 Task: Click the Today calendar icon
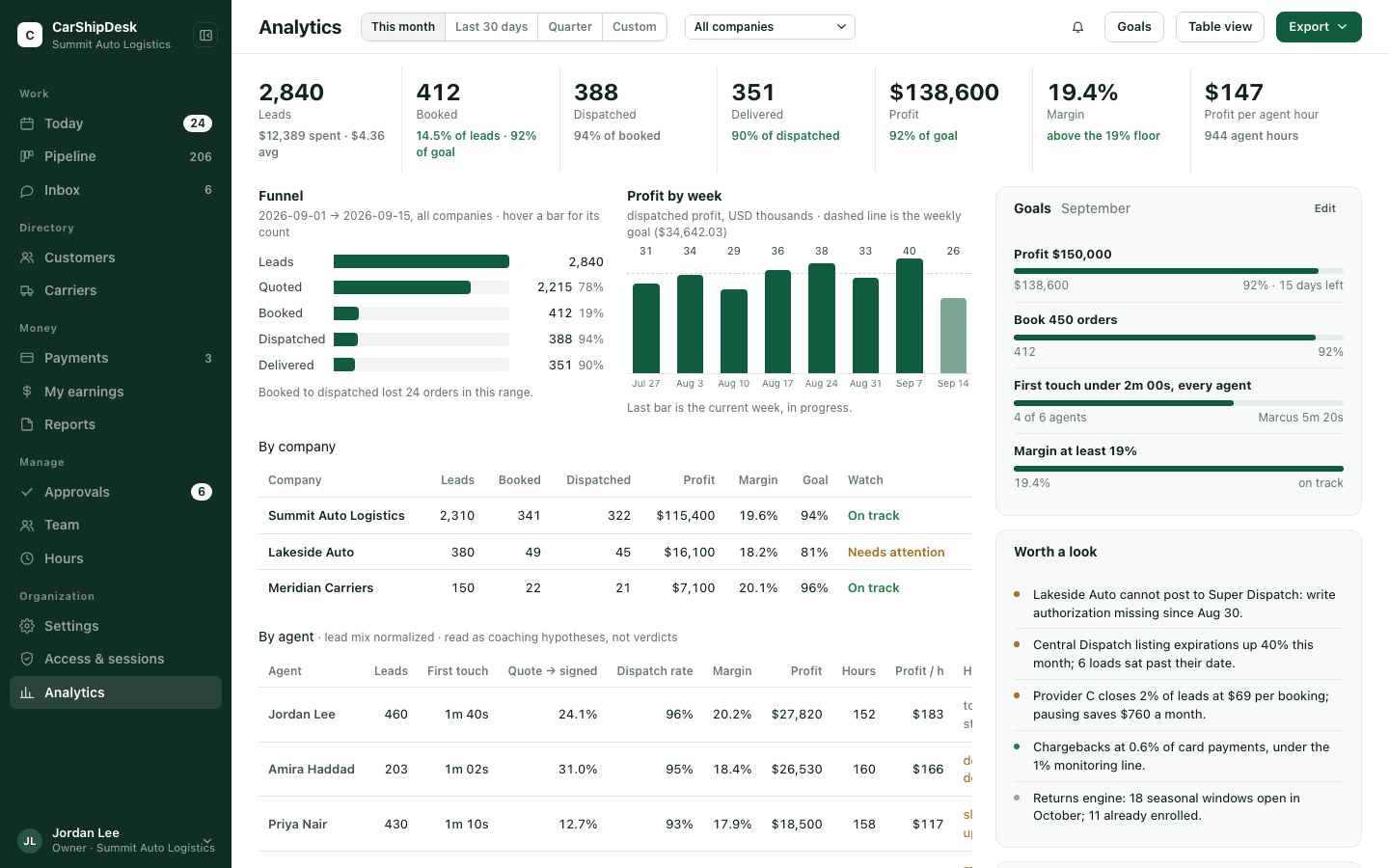pyautogui.click(x=27, y=123)
